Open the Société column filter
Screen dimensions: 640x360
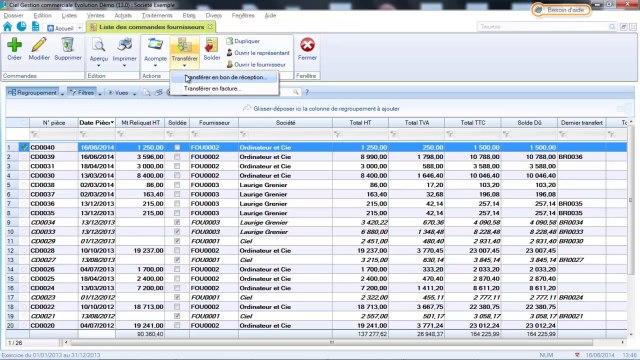pos(244,134)
